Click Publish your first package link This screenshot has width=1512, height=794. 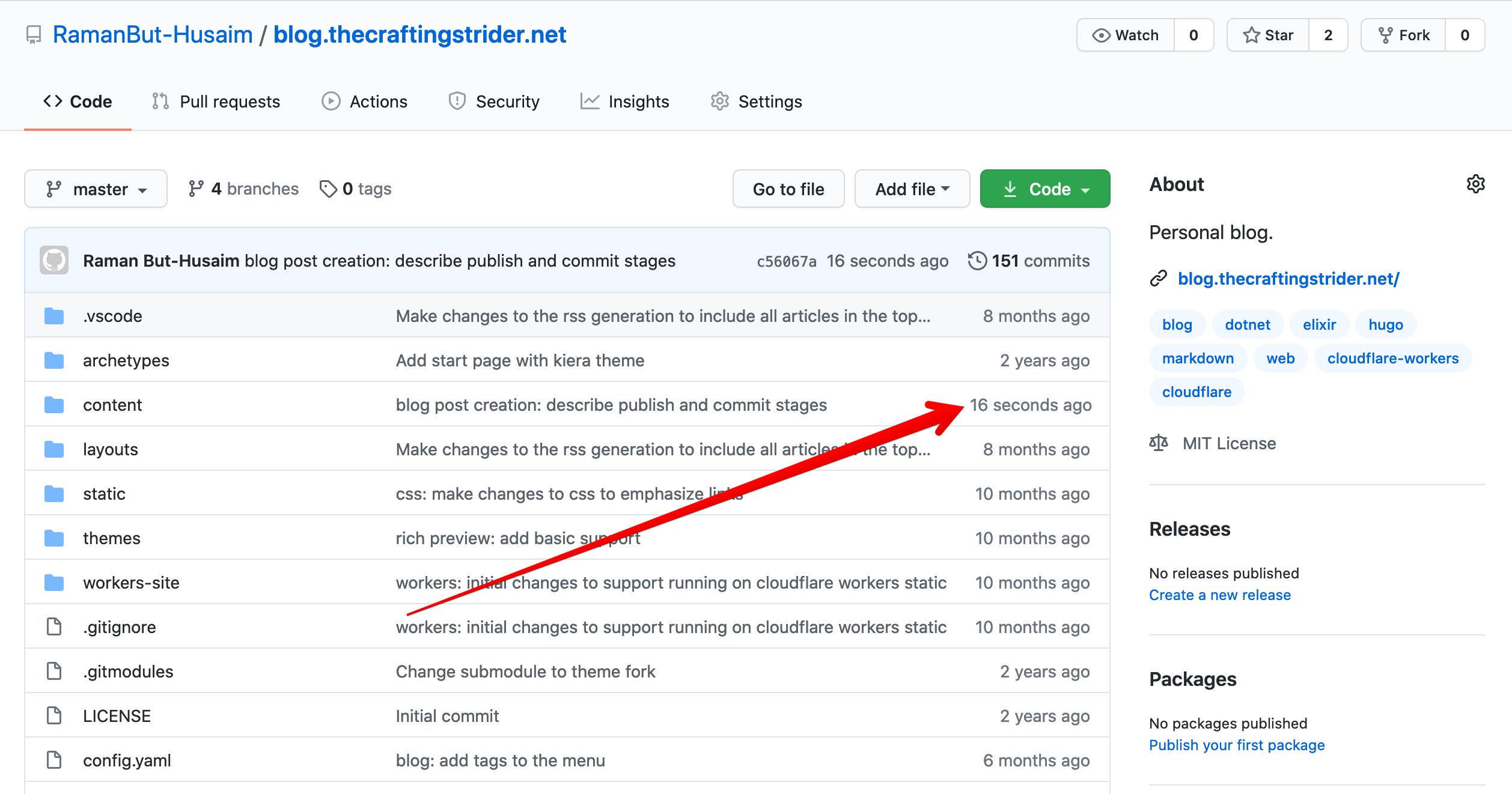point(1237,745)
